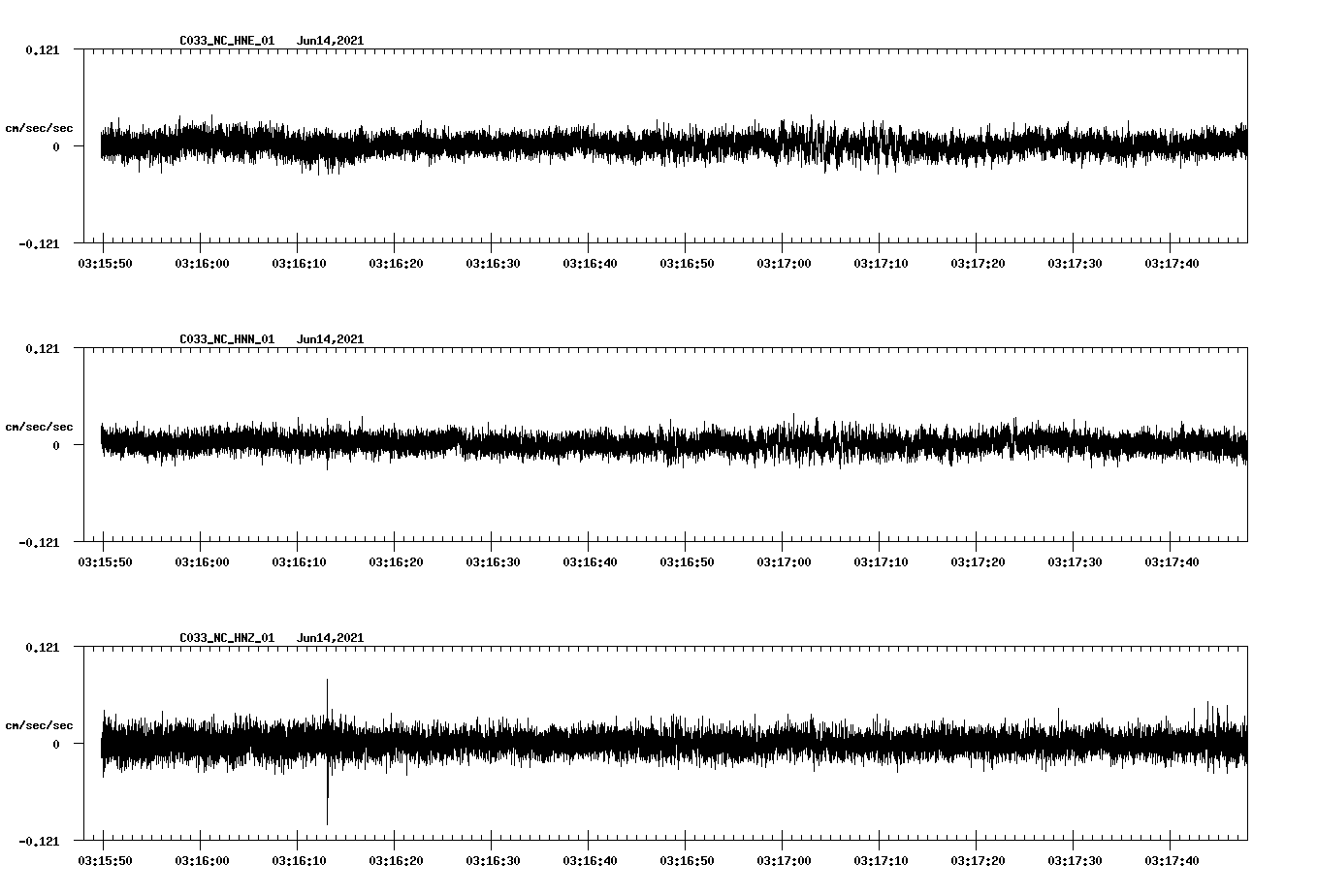The image size is (1317, 896).
Task: Click 03:16:40 time label under HNZ plot
Action: click(590, 860)
